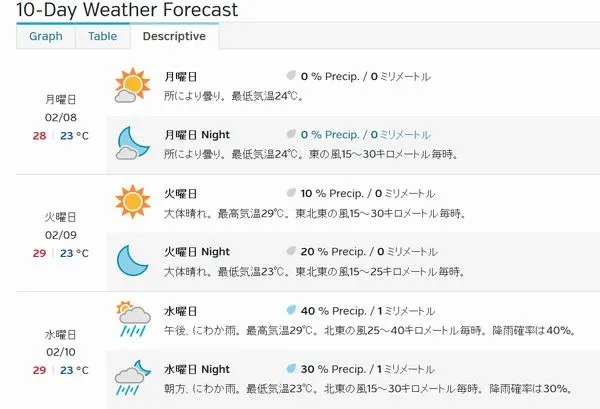Click the Wednesday daytime rain shower icon
This screenshot has height=409, width=600.
click(x=133, y=319)
